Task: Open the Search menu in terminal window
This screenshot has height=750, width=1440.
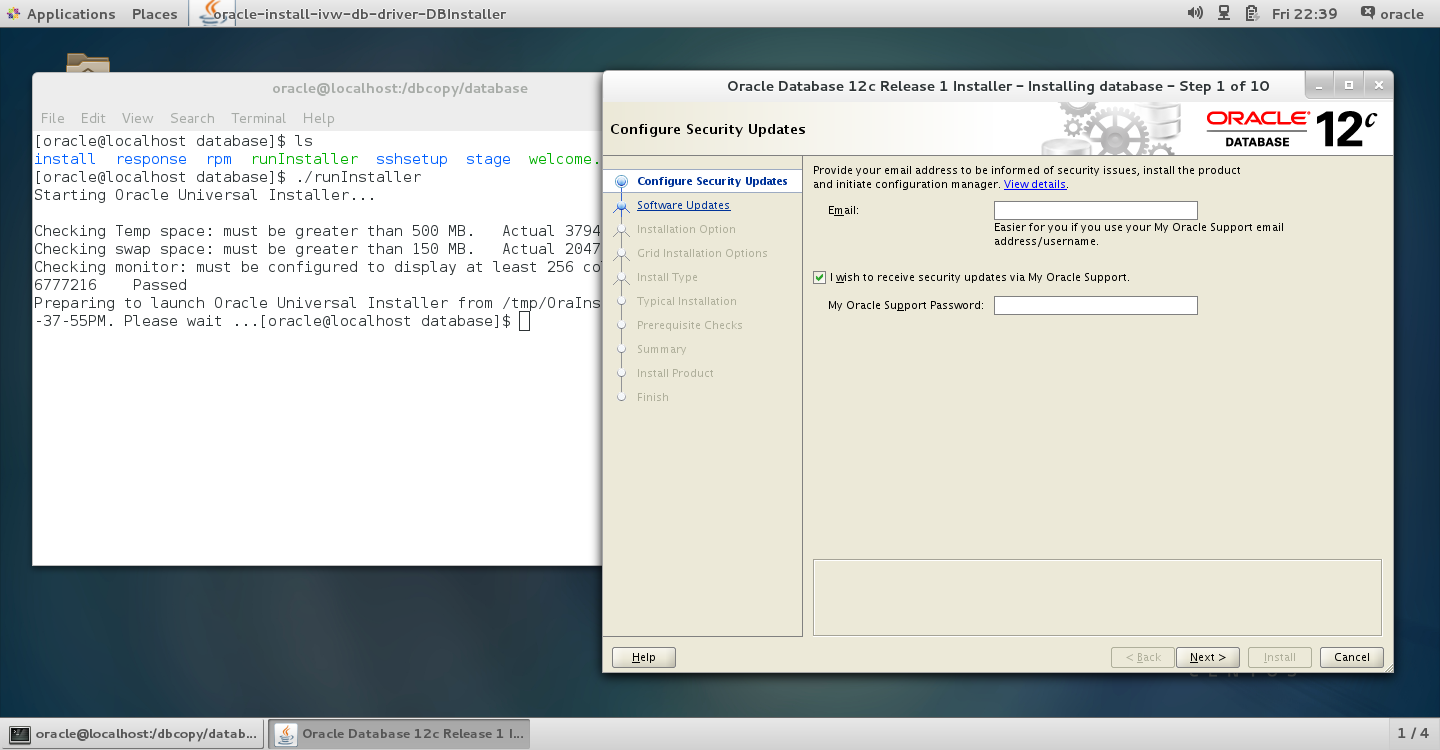Action: pyautogui.click(x=192, y=118)
